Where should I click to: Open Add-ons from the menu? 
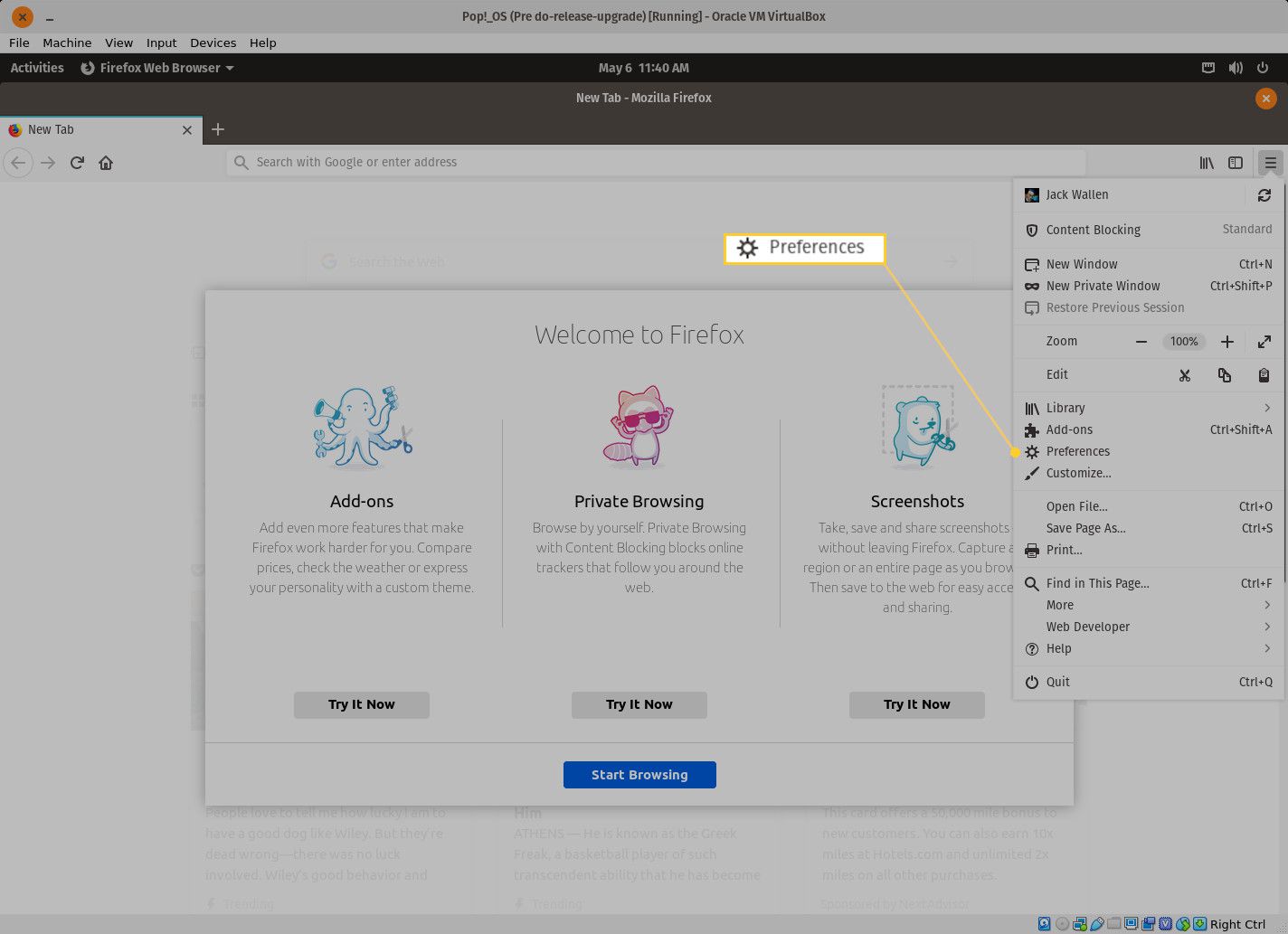point(1149,429)
